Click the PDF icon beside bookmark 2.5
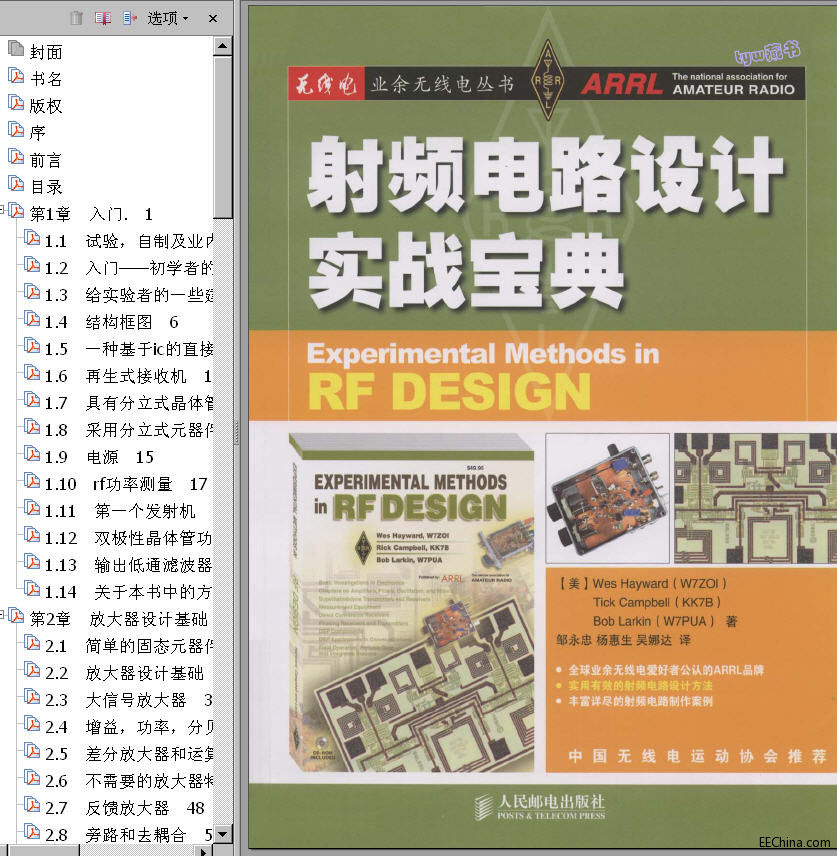837x856 pixels. click(32, 751)
